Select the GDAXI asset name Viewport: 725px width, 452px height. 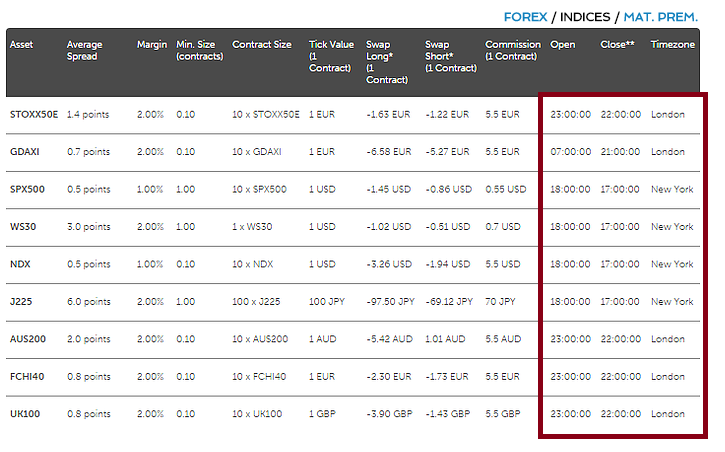click(x=24, y=152)
